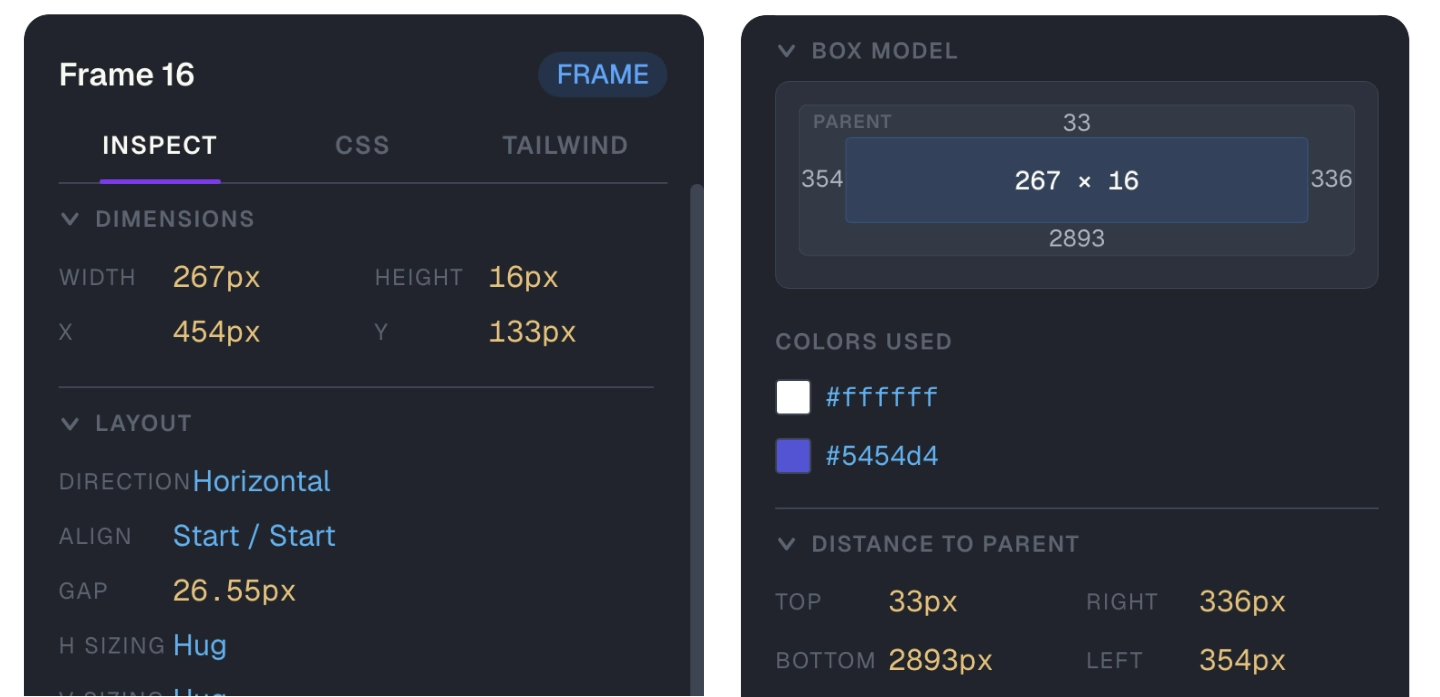Click the H Sizing Hug value
This screenshot has height=697, width=1440.
click(x=200, y=645)
